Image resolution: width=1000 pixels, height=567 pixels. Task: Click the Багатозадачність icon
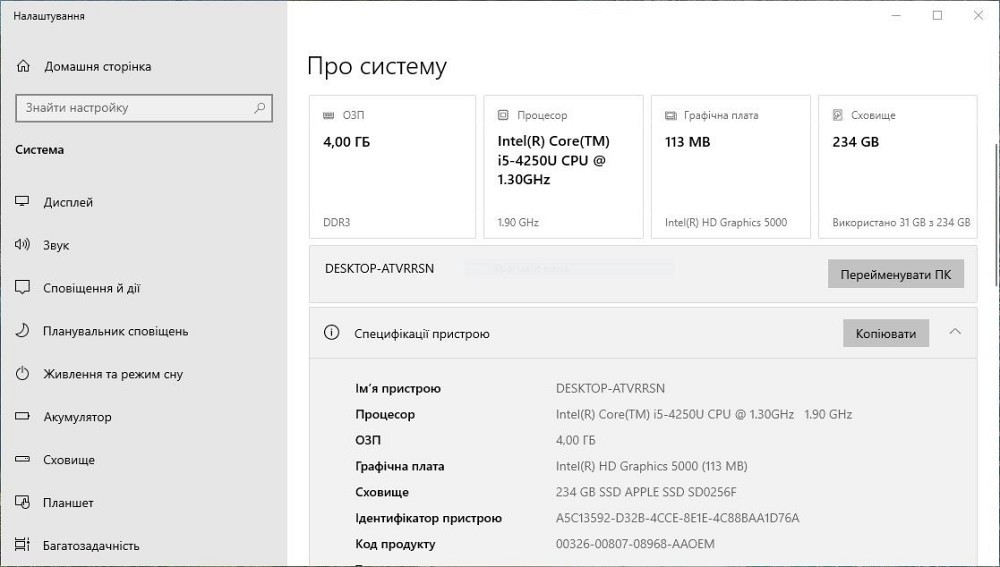coord(22,545)
